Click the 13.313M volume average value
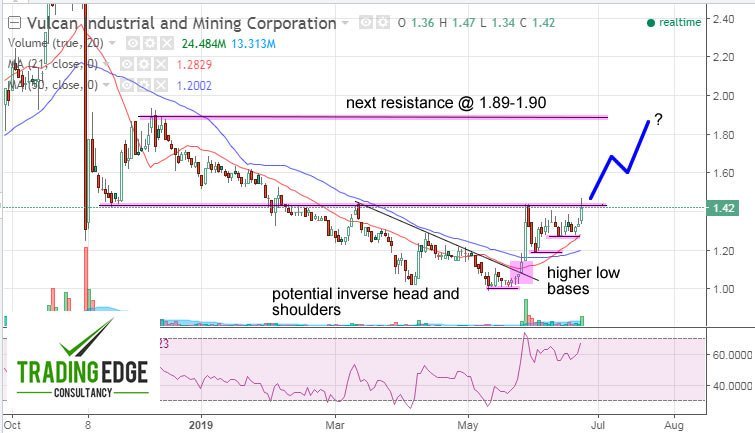The width and height of the screenshot is (755, 433). pyautogui.click(x=253, y=44)
